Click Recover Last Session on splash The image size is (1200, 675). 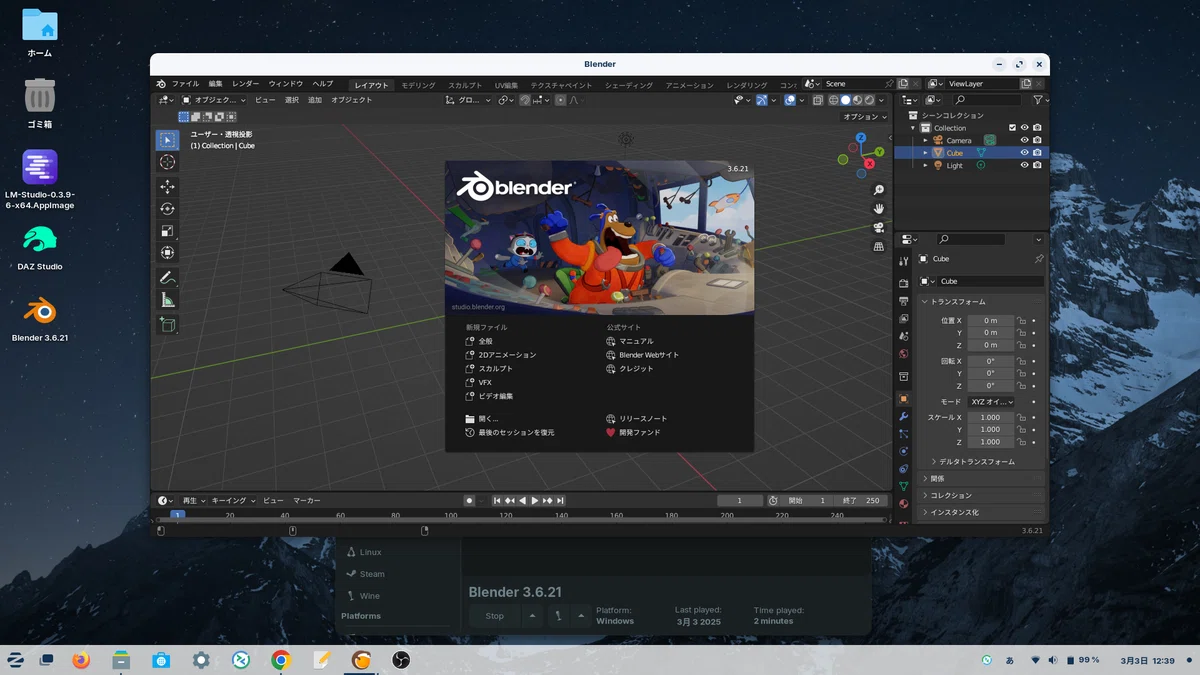coord(510,432)
